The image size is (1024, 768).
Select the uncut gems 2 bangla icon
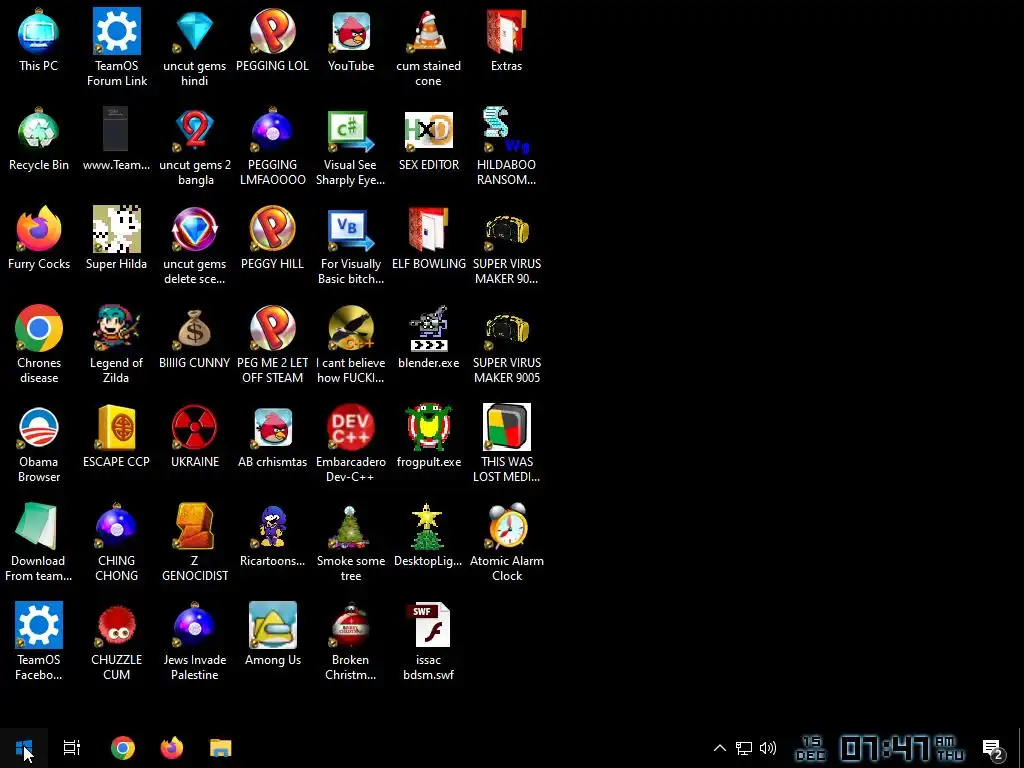[195, 146]
